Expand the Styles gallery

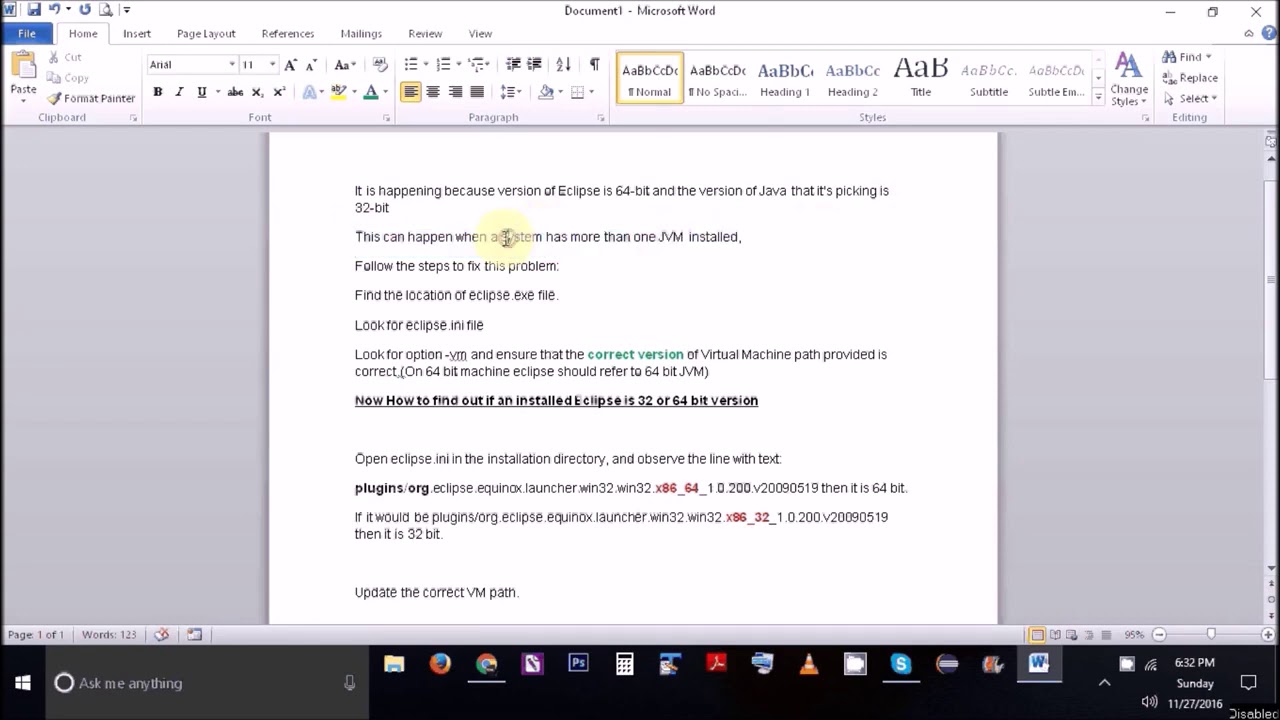[x=1098, y=97]
